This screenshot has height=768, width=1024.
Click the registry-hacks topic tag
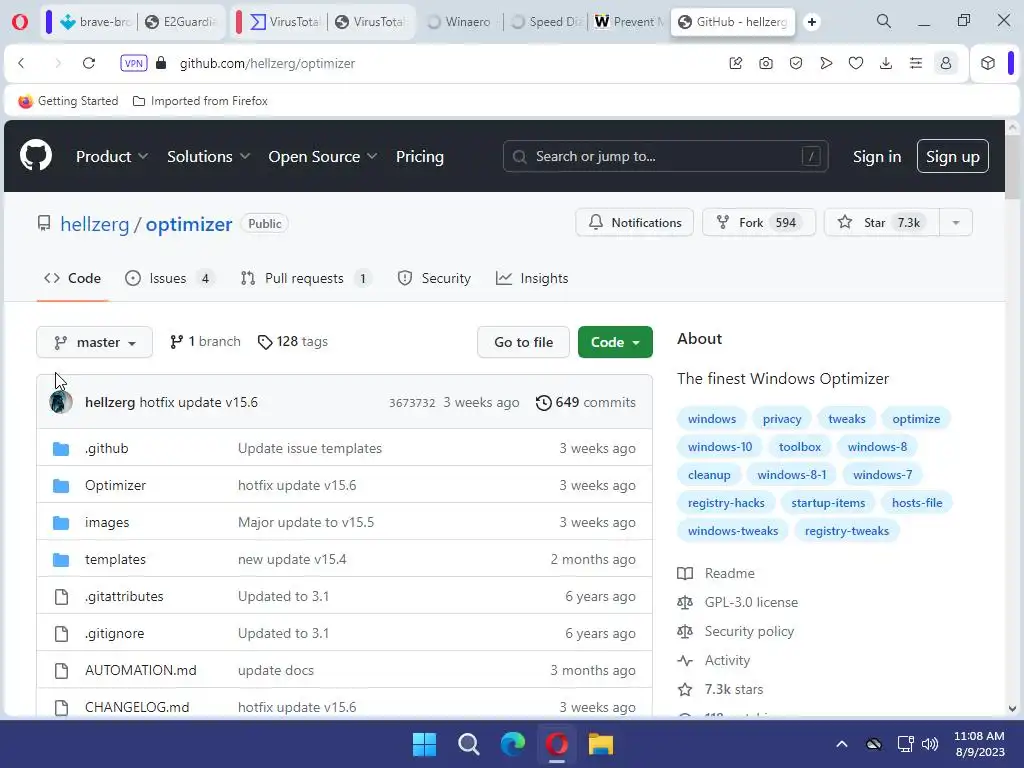point(726,503)
